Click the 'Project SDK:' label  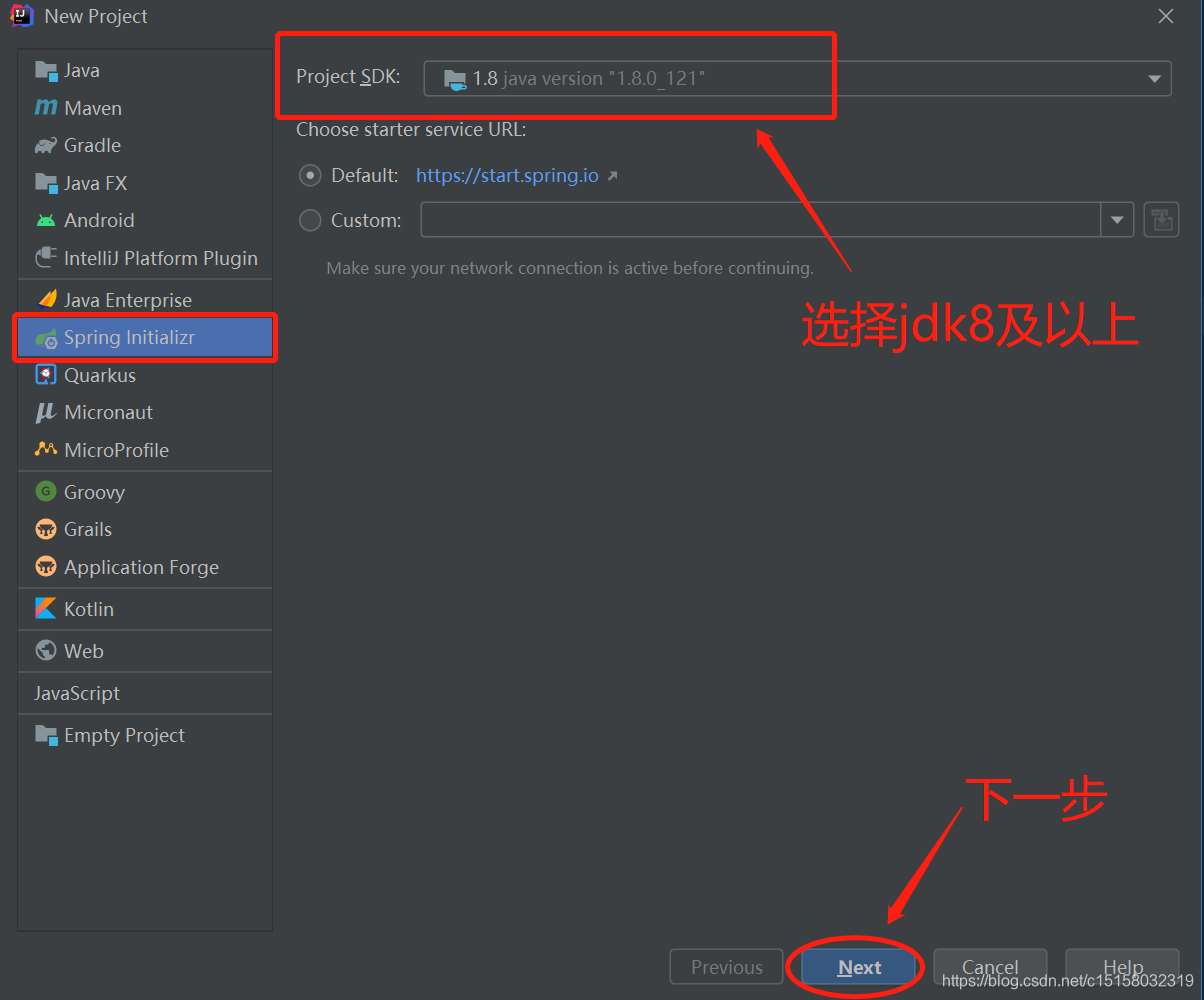348,77
